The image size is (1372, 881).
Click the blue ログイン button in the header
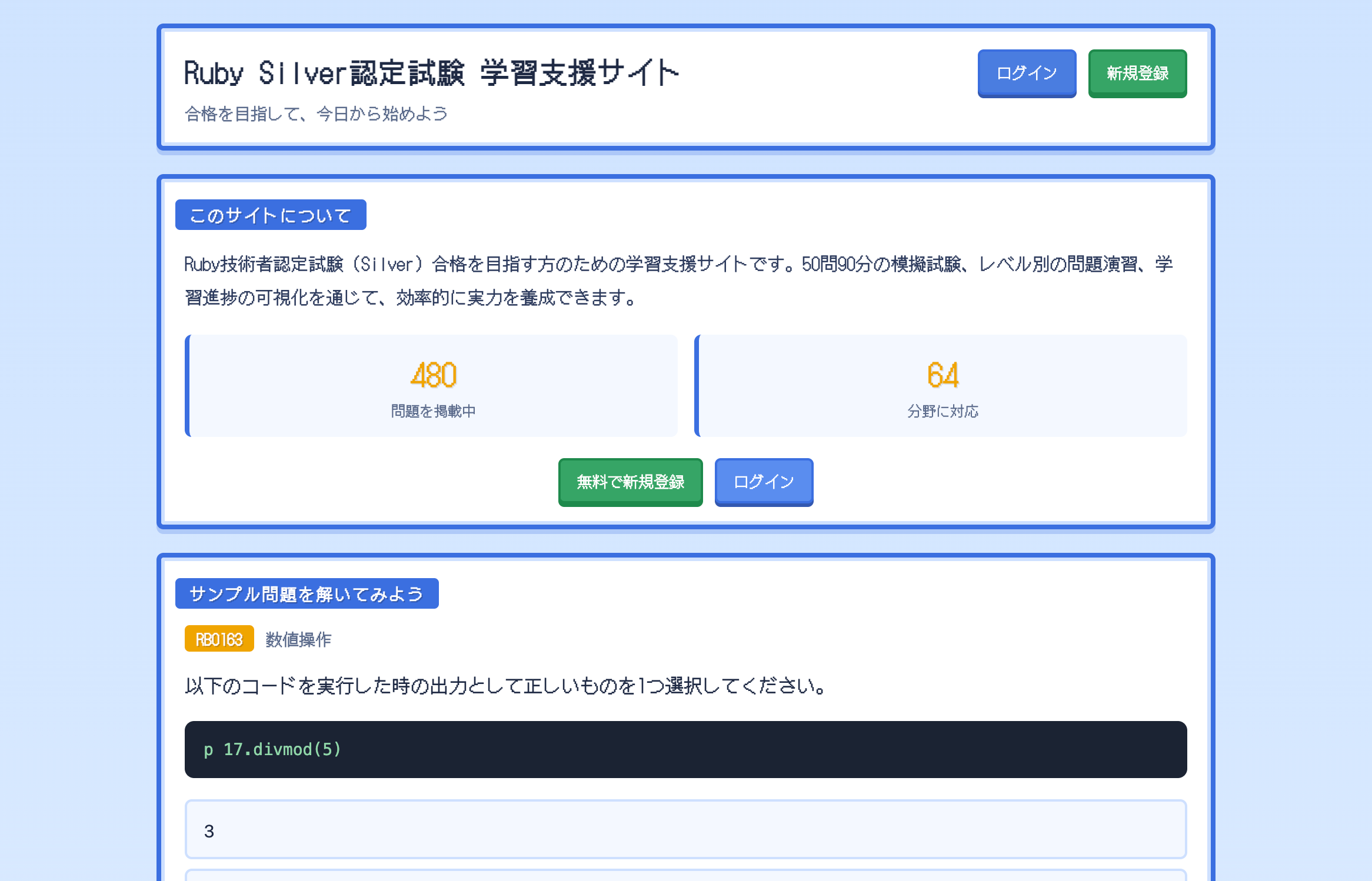(1027, 74)
